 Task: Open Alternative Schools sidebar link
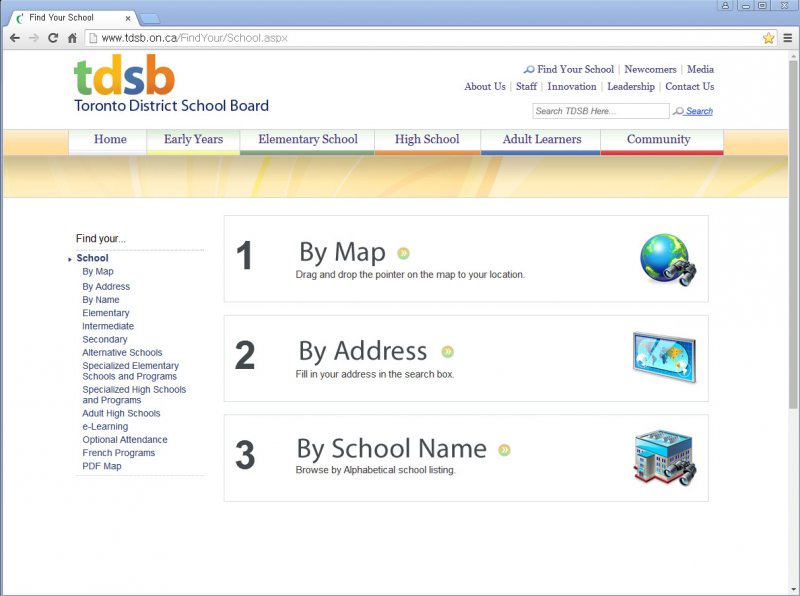coord(122,353)
